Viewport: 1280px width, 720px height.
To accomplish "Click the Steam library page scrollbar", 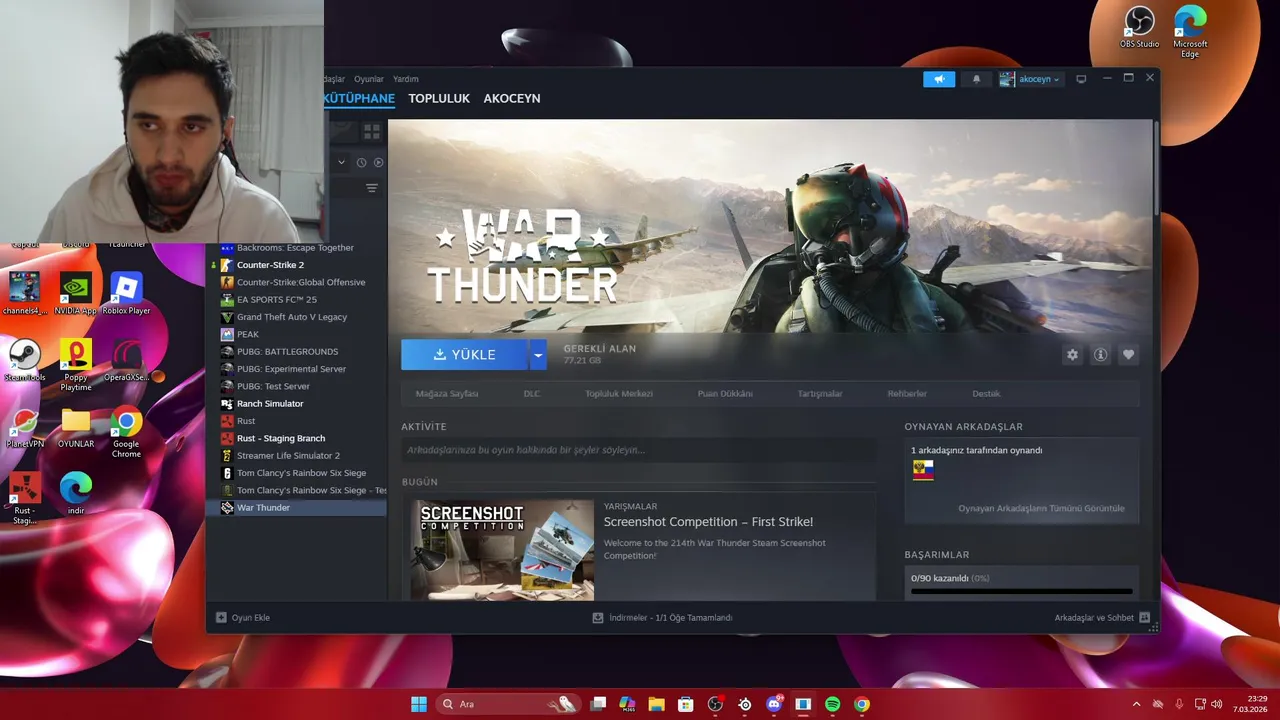I will [1156, 168].
